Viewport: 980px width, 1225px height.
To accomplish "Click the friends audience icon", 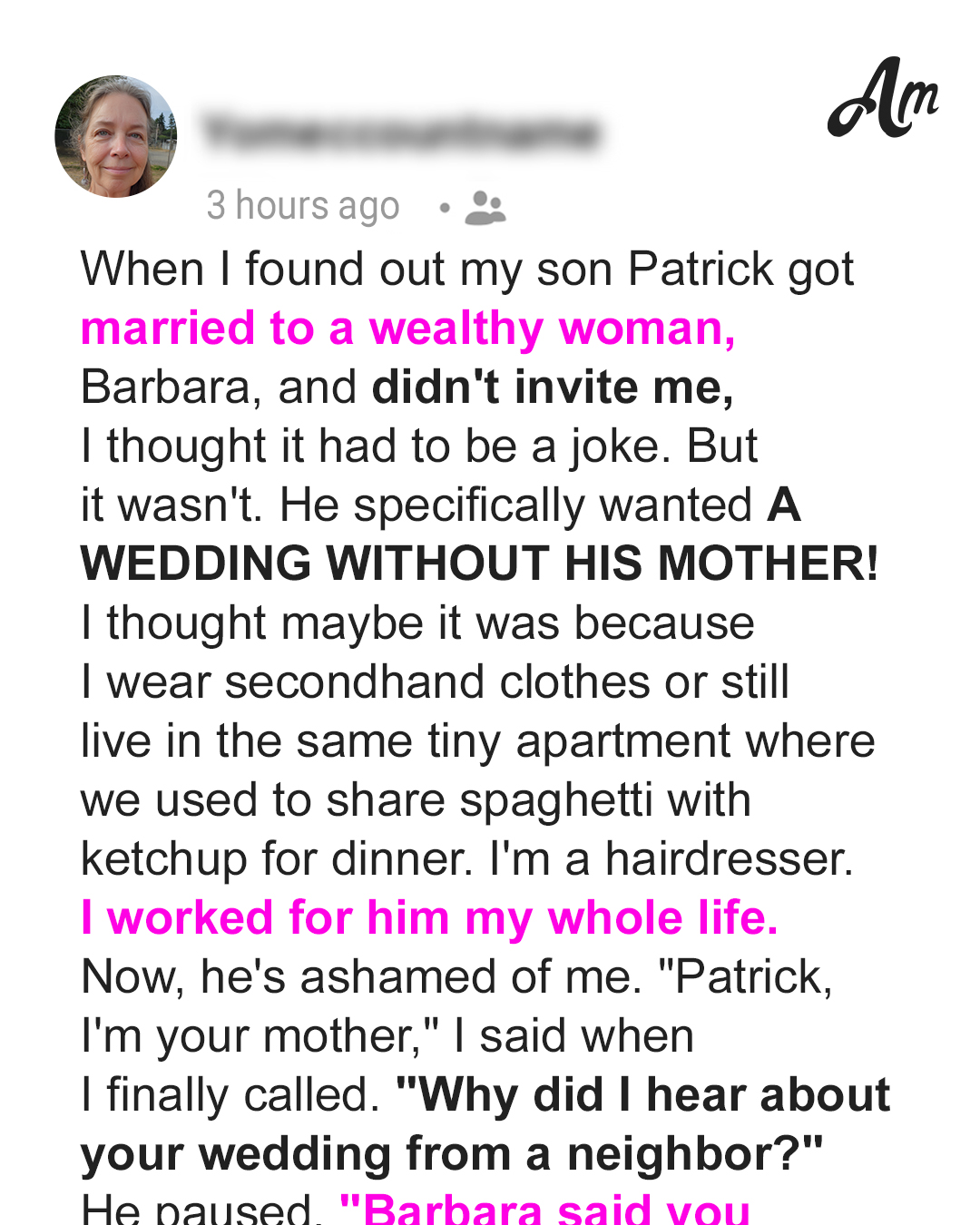I will pos(485,208).
